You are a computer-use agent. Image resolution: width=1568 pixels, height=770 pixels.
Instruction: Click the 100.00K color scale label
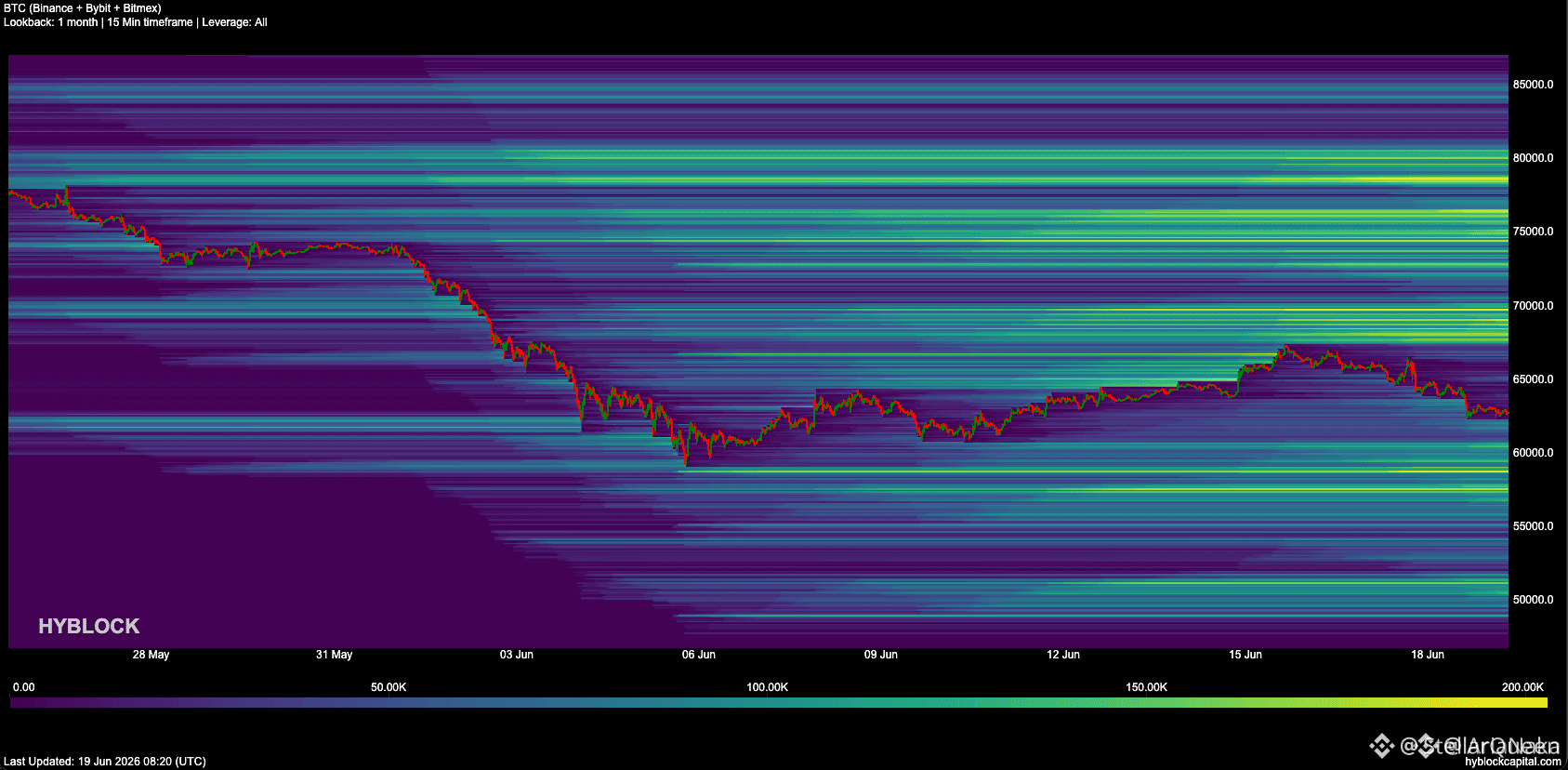point(768,687)
